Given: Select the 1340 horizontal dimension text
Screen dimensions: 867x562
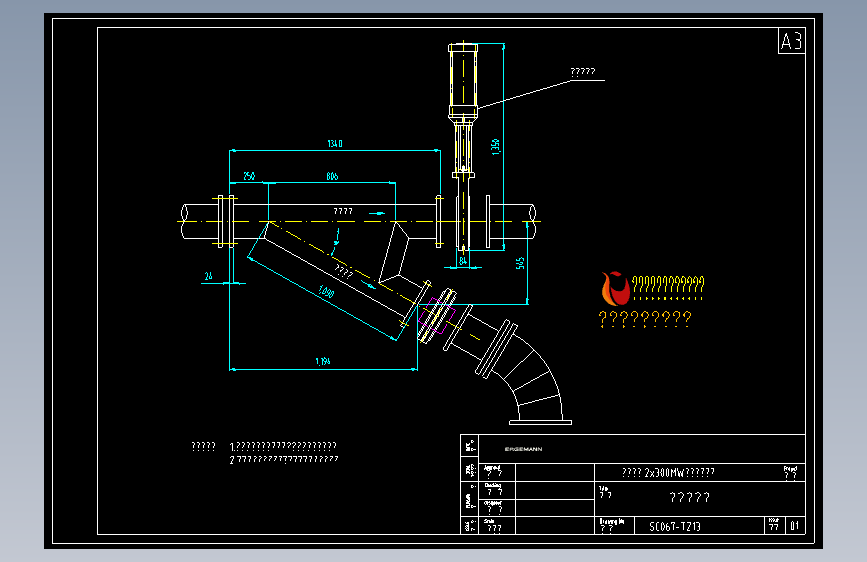Looking at the screenshot, I should tap(335, 144).
